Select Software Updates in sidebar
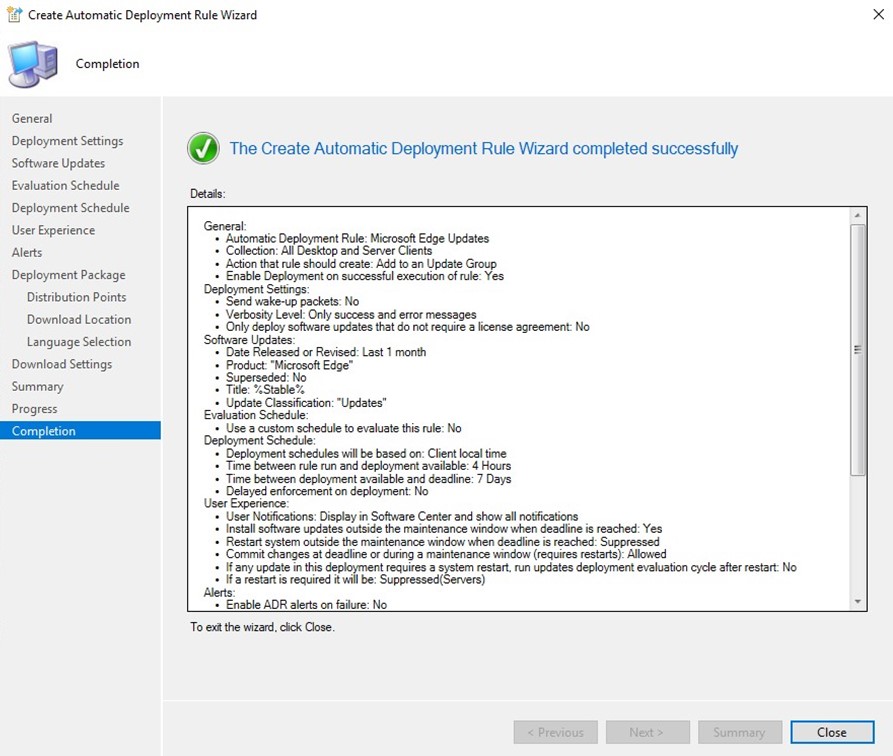 [x=58, y=163]
